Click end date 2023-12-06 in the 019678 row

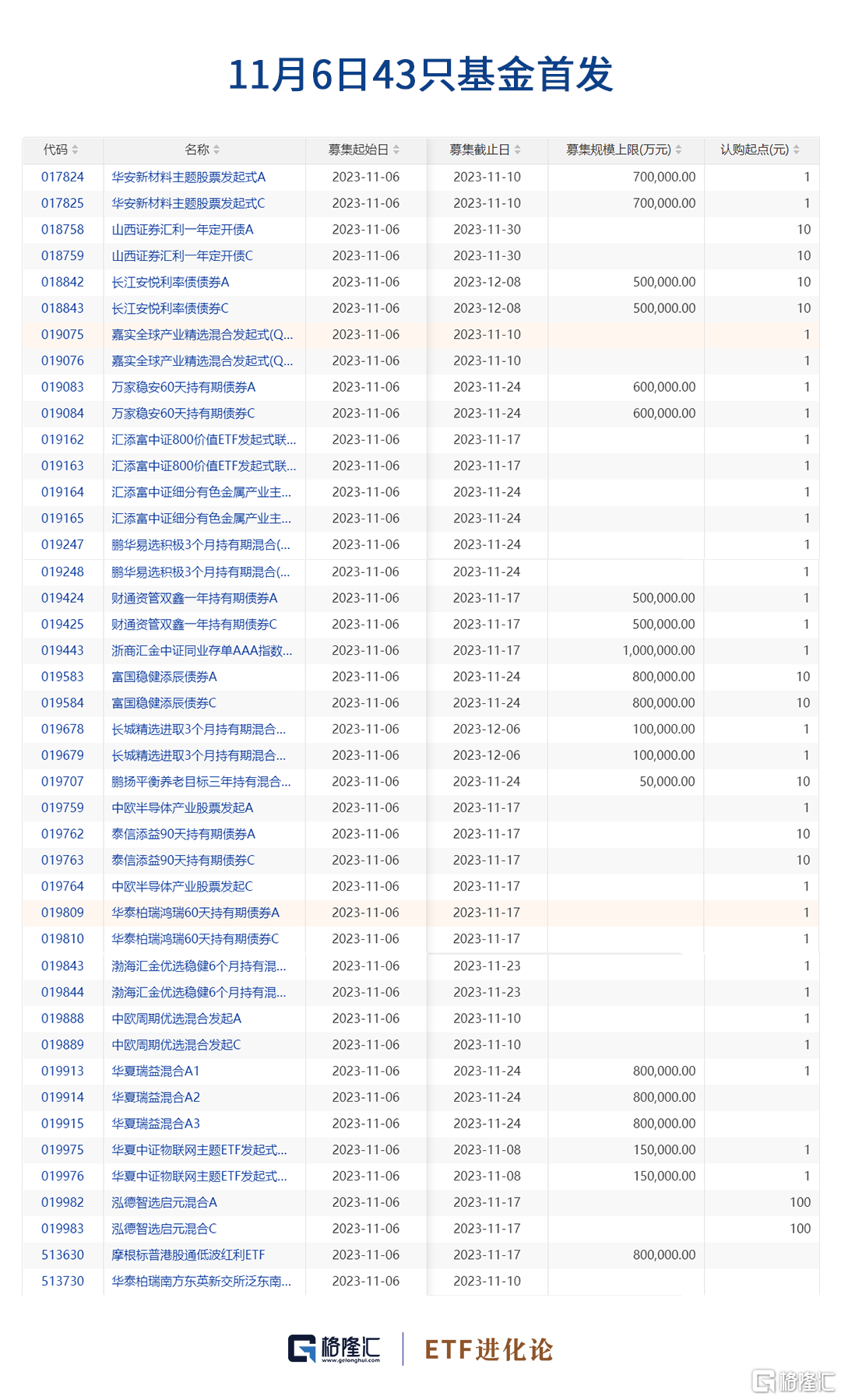click(487, 730)
